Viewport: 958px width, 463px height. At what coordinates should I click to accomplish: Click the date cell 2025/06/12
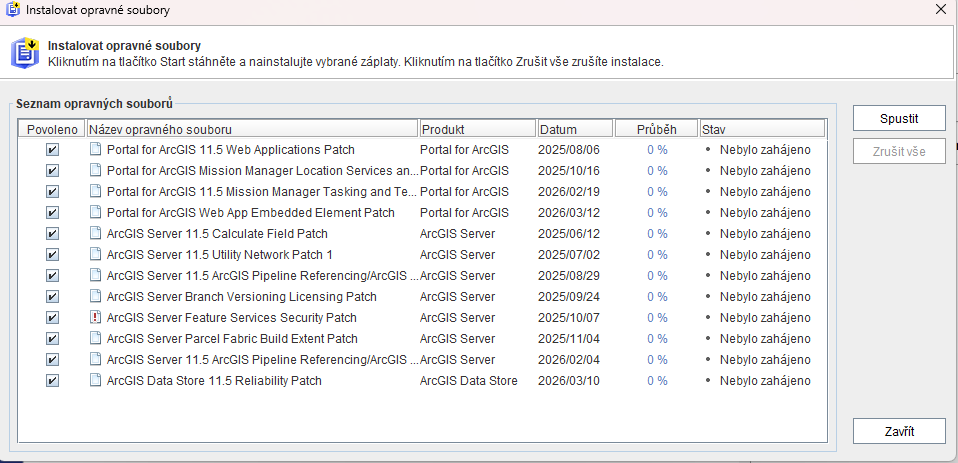click(569, 234)
